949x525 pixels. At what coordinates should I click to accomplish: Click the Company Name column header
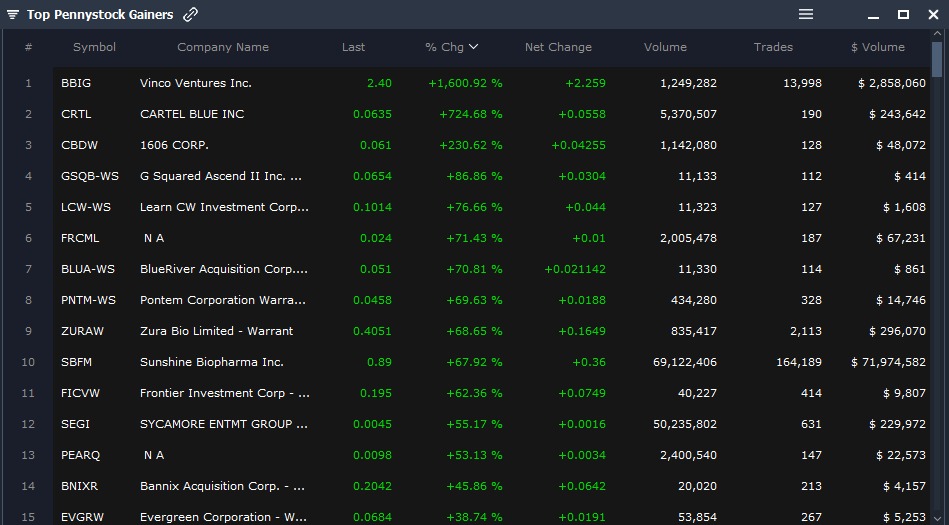(x=223, y=47)
